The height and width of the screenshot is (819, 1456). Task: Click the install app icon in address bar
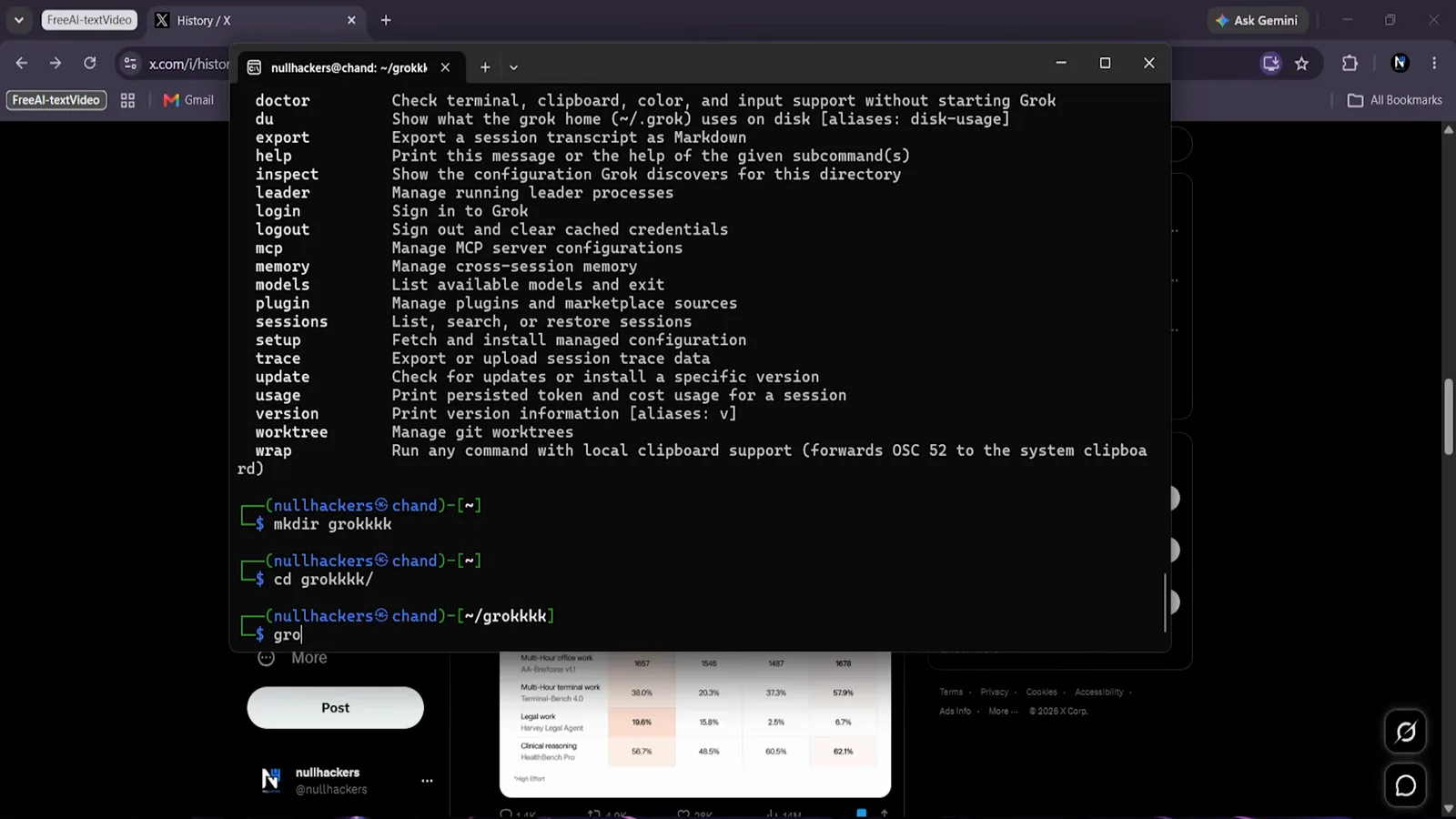coord(1270,63)
